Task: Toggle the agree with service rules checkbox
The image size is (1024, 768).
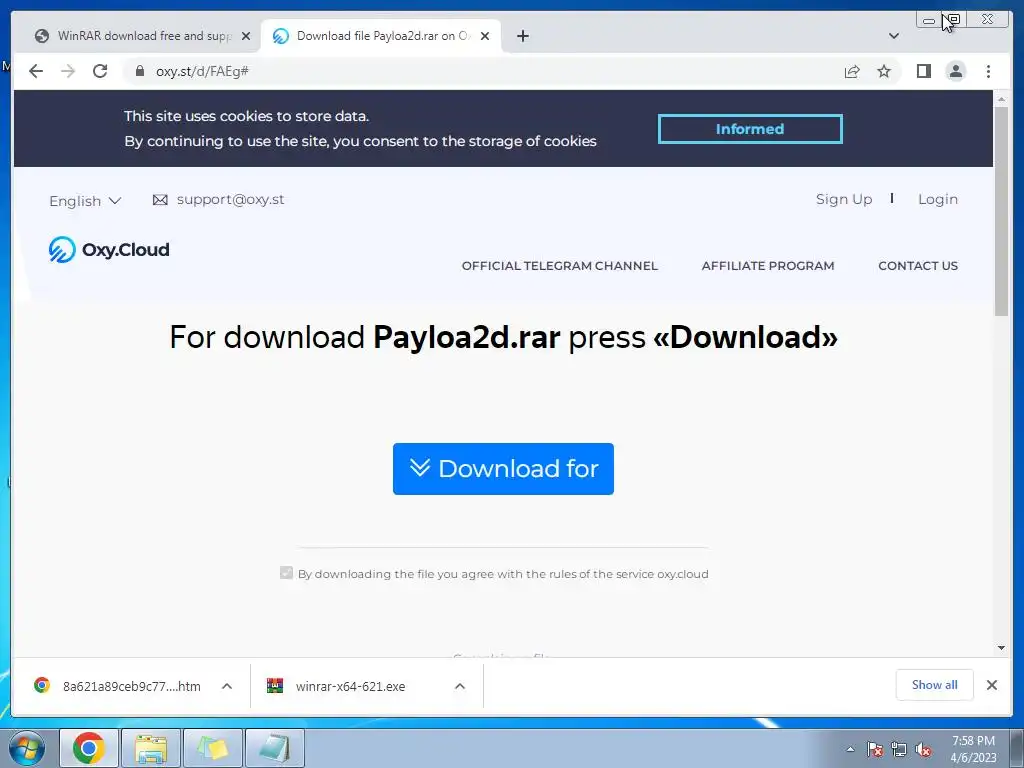Action: [286, 573]
